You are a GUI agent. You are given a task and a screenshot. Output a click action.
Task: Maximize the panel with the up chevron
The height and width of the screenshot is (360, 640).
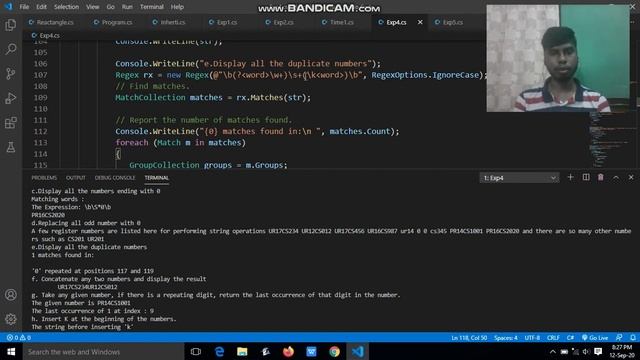[x=616, y=177]
